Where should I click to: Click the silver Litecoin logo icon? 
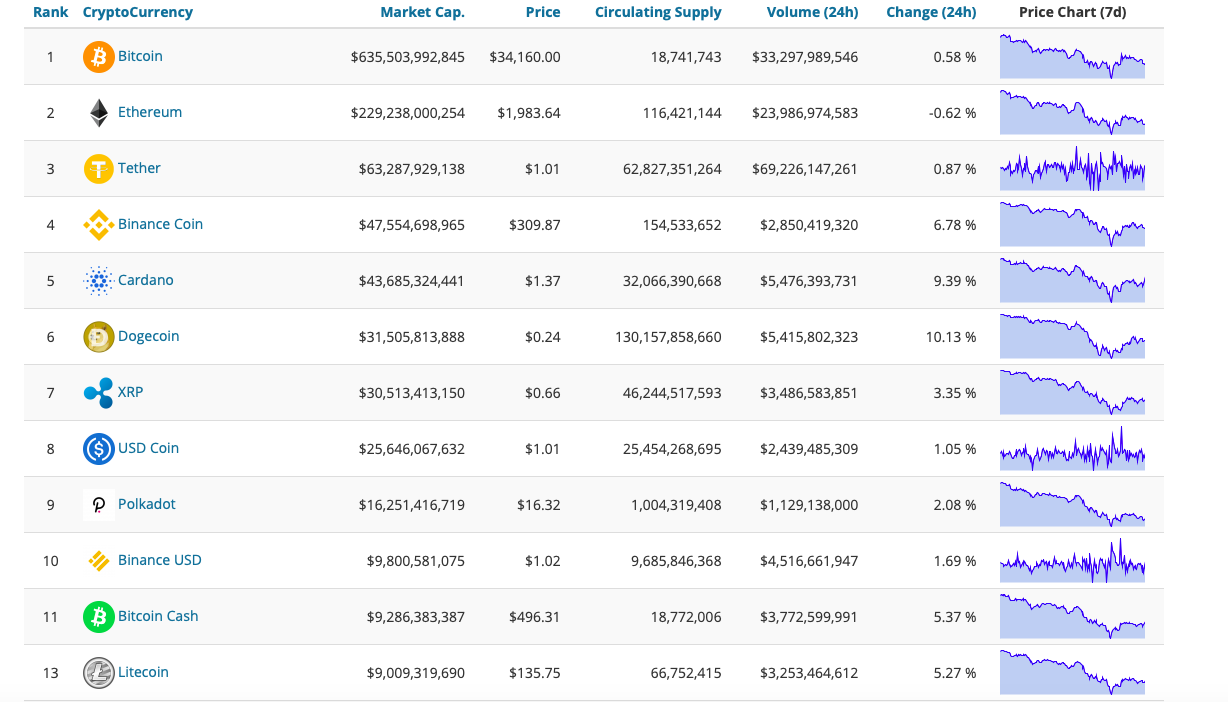(99, 673)
